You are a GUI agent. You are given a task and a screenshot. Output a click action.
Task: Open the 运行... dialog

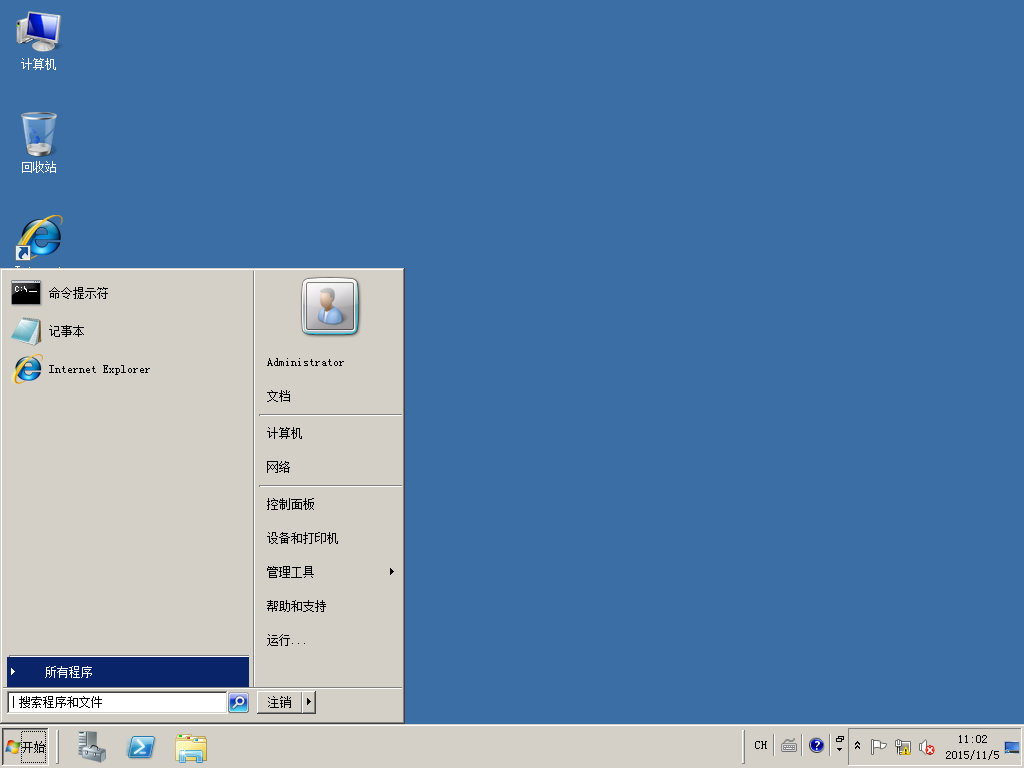[x=286, y=640]
